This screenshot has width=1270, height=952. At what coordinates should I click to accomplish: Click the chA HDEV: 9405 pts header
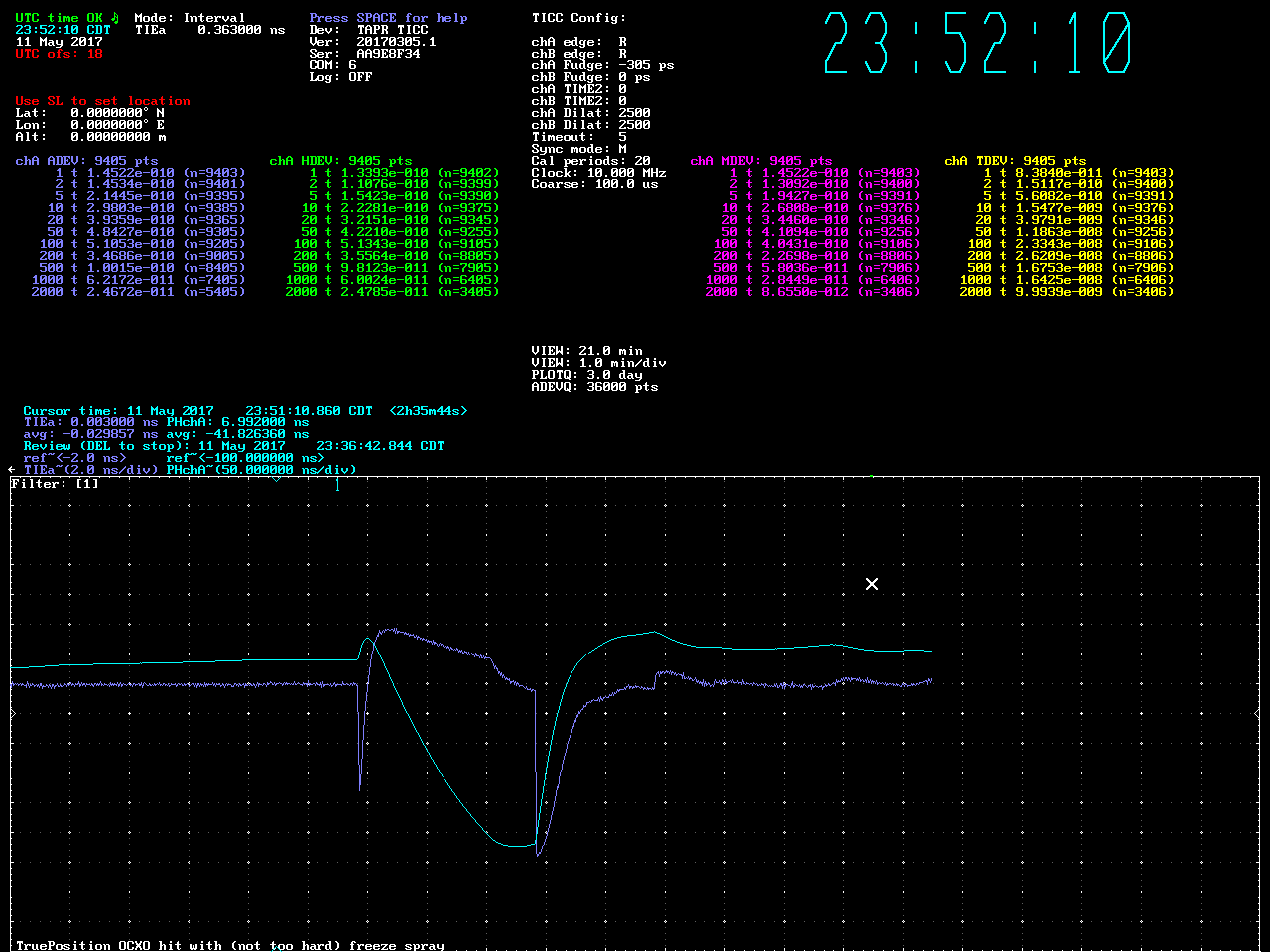pos(340,161)
